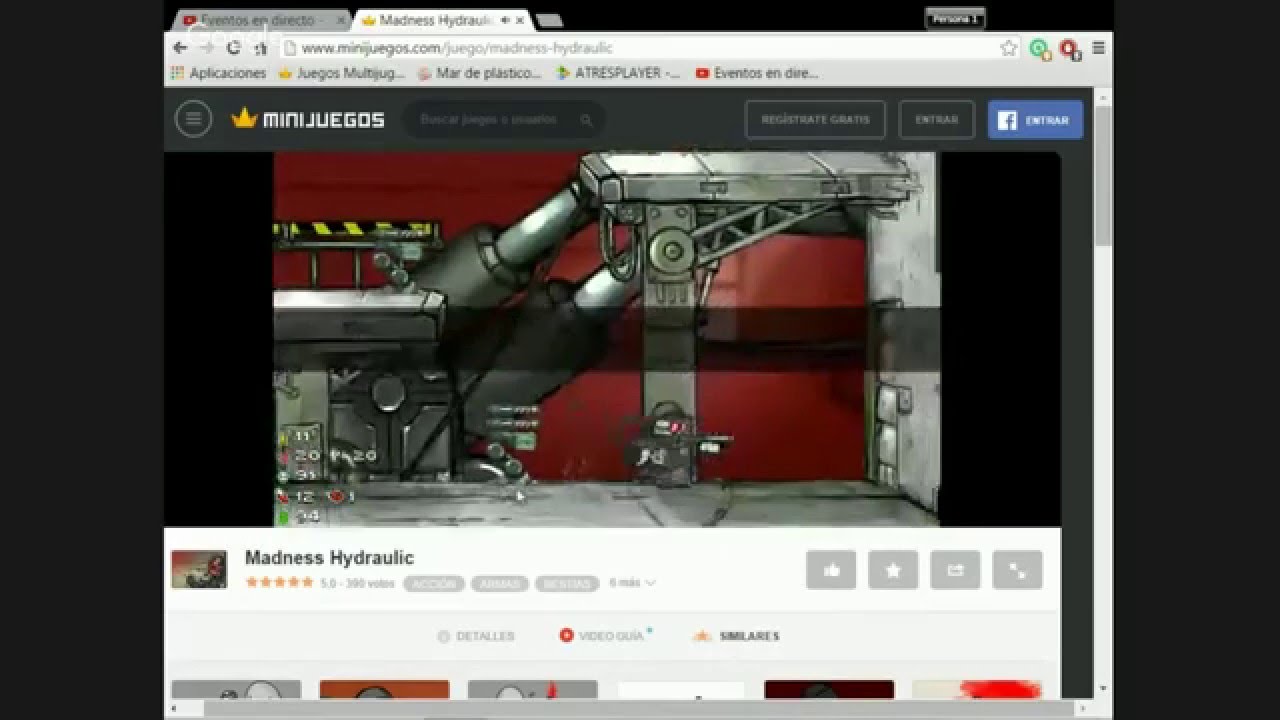Open the red splatter game thumbnail
The image size is (1280, 720).
point(977,689)
